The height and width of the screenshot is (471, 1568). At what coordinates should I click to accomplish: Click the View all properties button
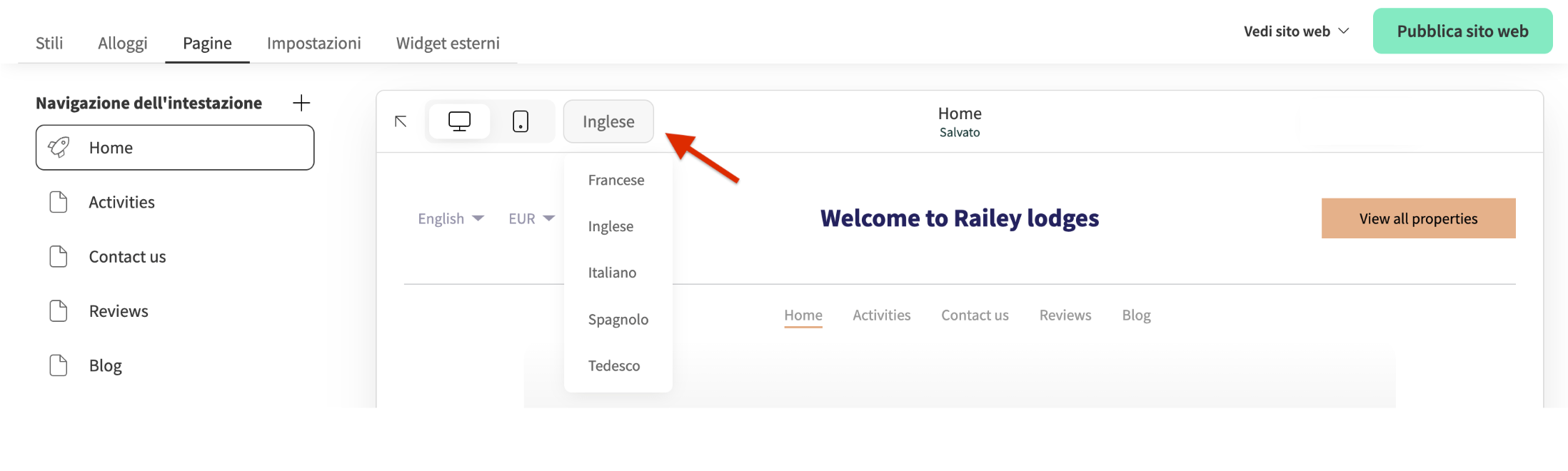pyautogui.click(x=1418, y=218)
